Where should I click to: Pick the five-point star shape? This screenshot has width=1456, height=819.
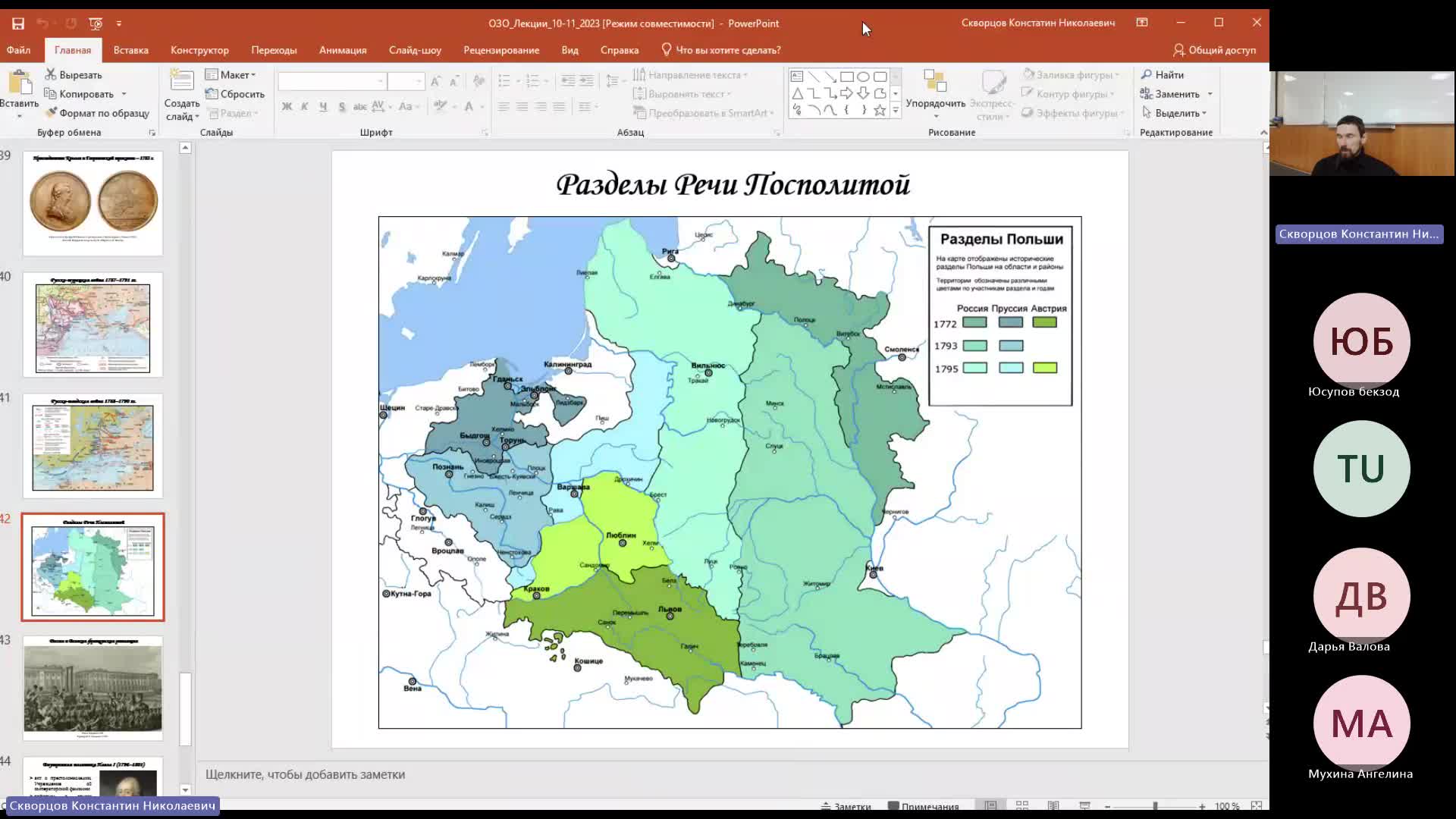[880, 110]
